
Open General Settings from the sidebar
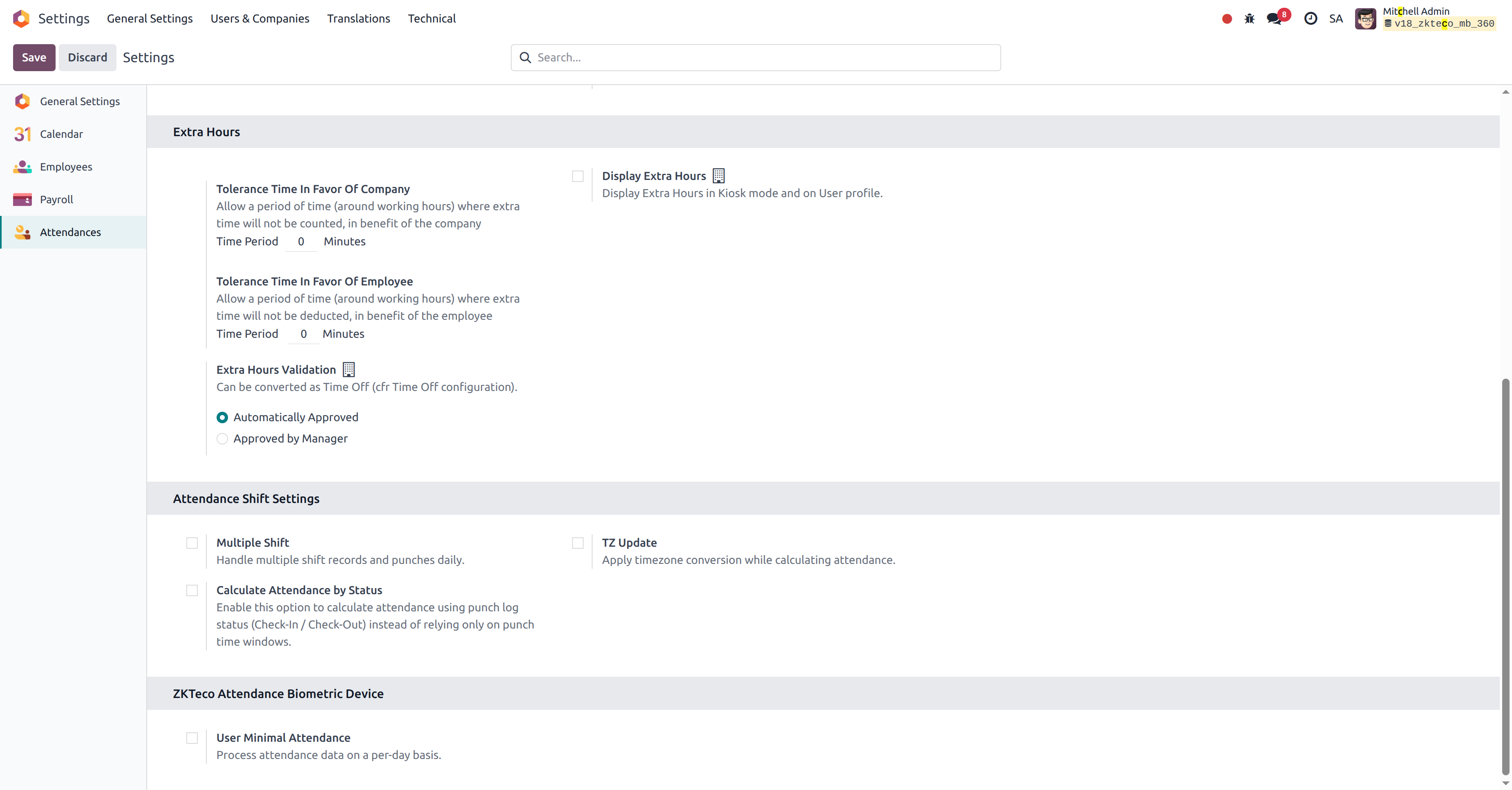(80, 101)
